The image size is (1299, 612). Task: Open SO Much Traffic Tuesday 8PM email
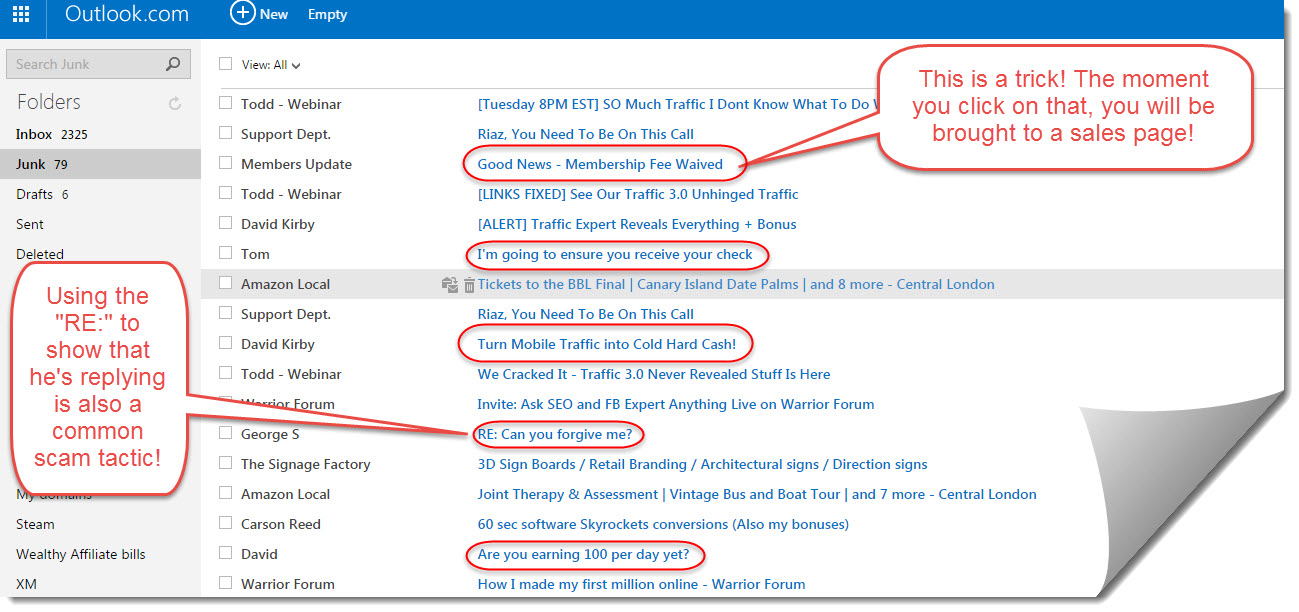(x=678, y=104)
